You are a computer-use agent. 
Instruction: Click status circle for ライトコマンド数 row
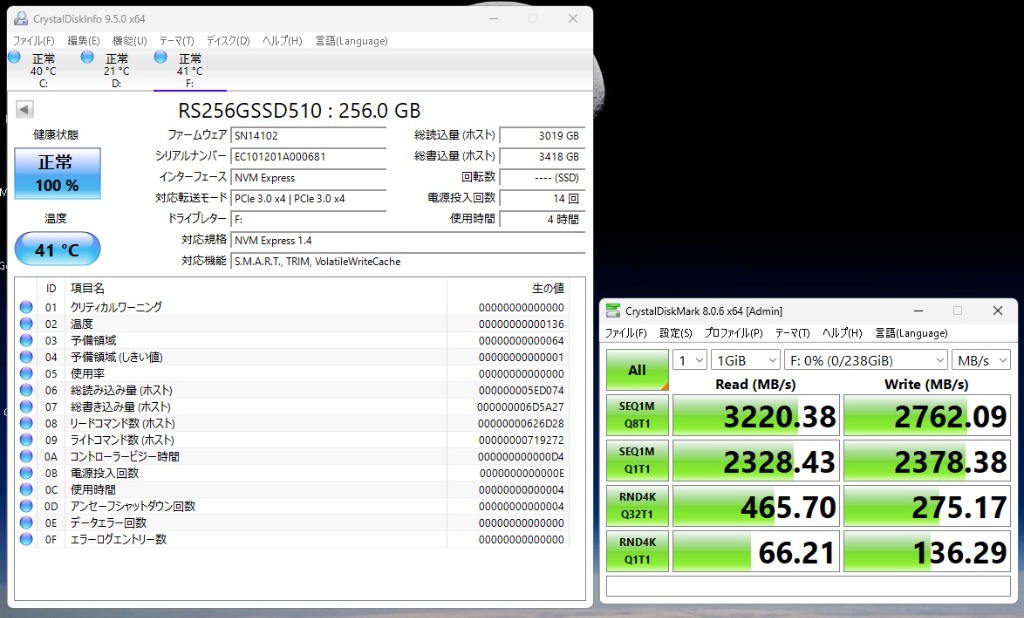[x=26, y=440]
